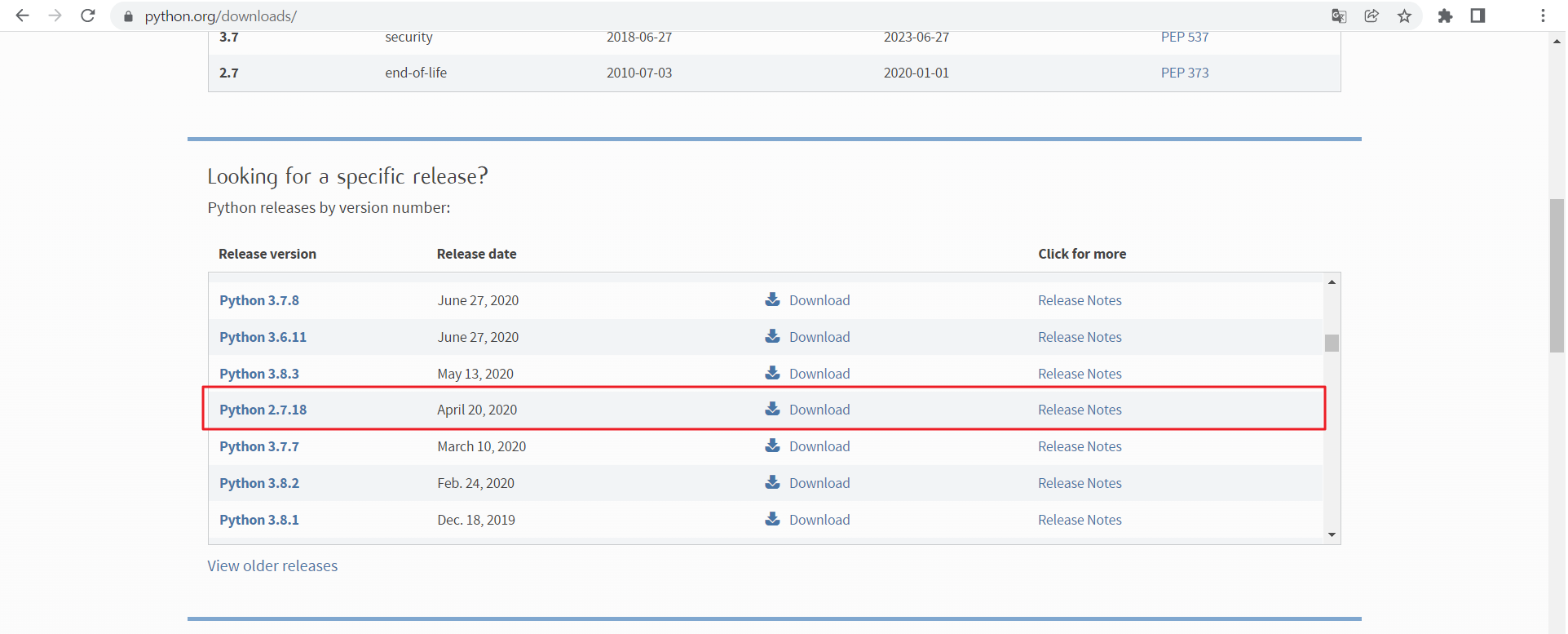Open Python 3.6.11 release page
The width and height of the screenshot is (1568, 634).
pyautogui.click(x=263, y=337)
